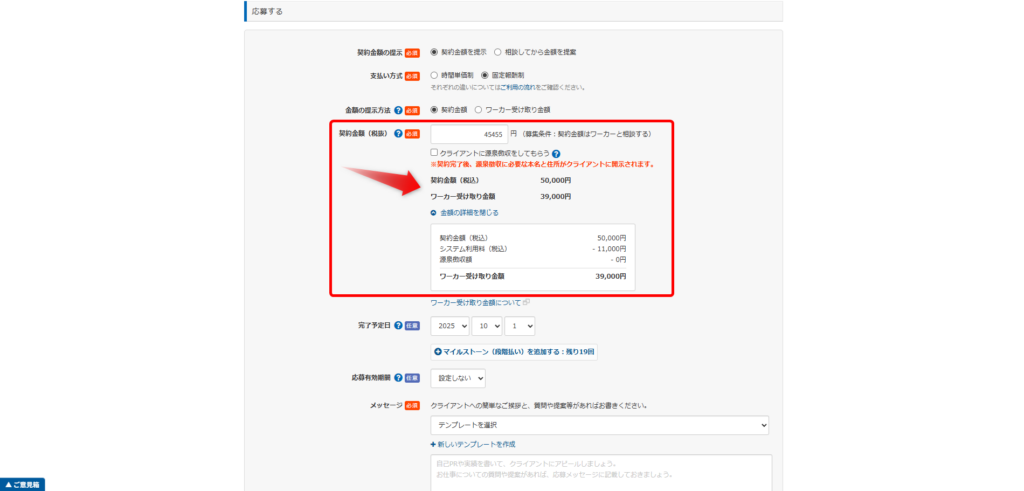Open the year dropdown showing 2025
Screen dimensions: 1024x491
pos(450,326)
